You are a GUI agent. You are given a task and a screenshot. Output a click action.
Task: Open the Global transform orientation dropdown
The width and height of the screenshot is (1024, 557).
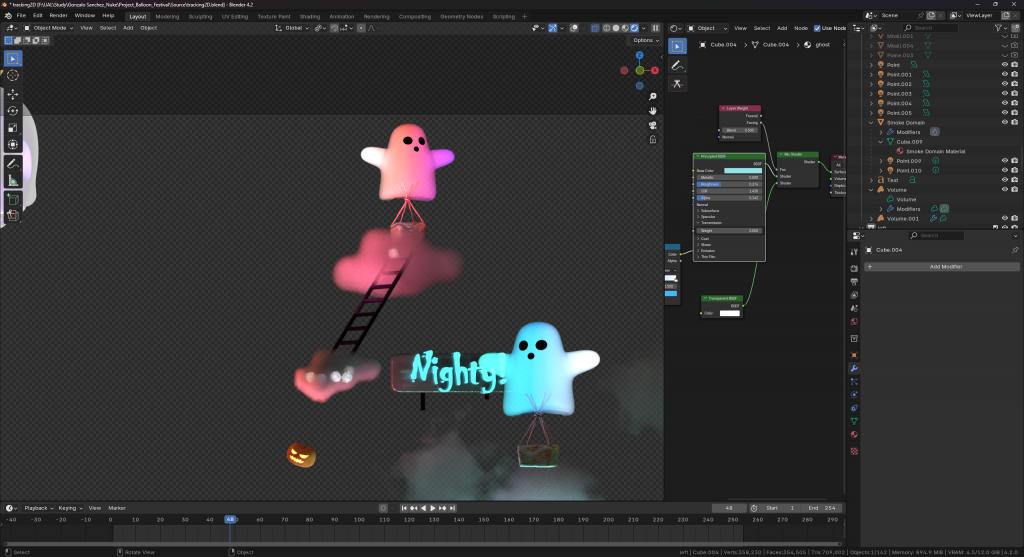291,28
